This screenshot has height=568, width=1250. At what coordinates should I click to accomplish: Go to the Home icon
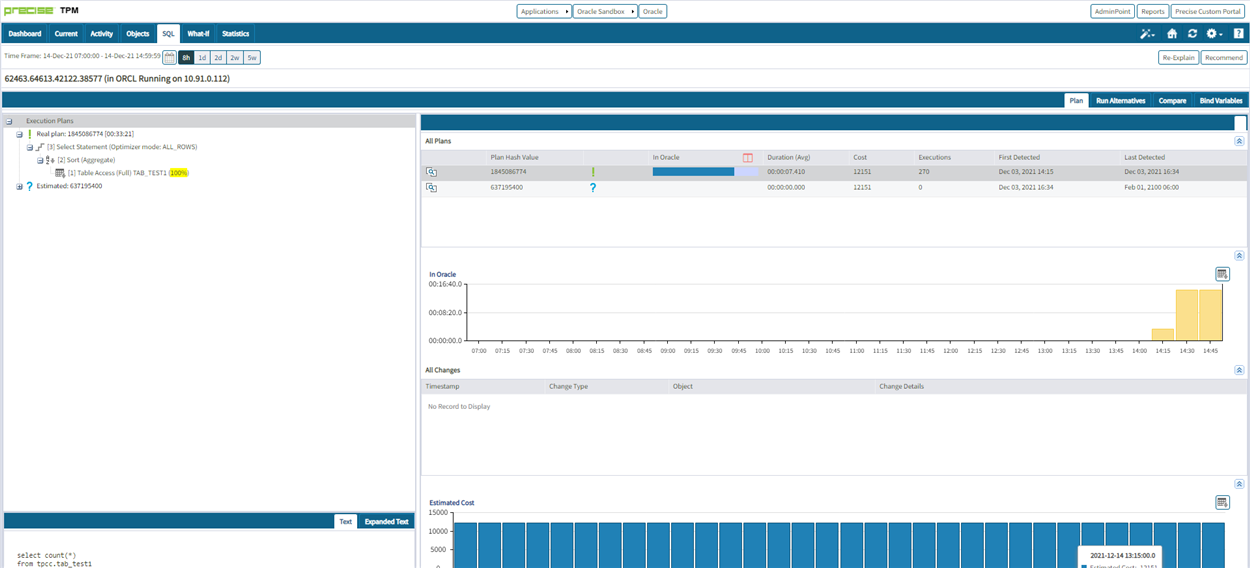[1172, 33]
